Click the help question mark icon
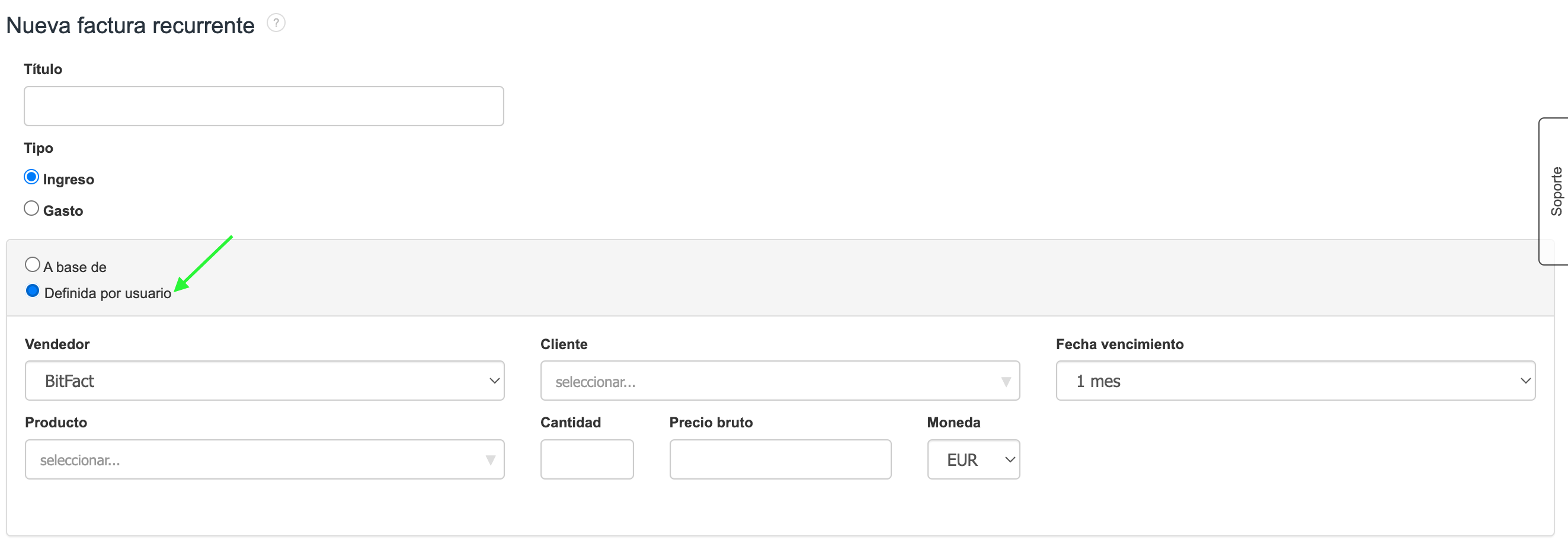 276,23
